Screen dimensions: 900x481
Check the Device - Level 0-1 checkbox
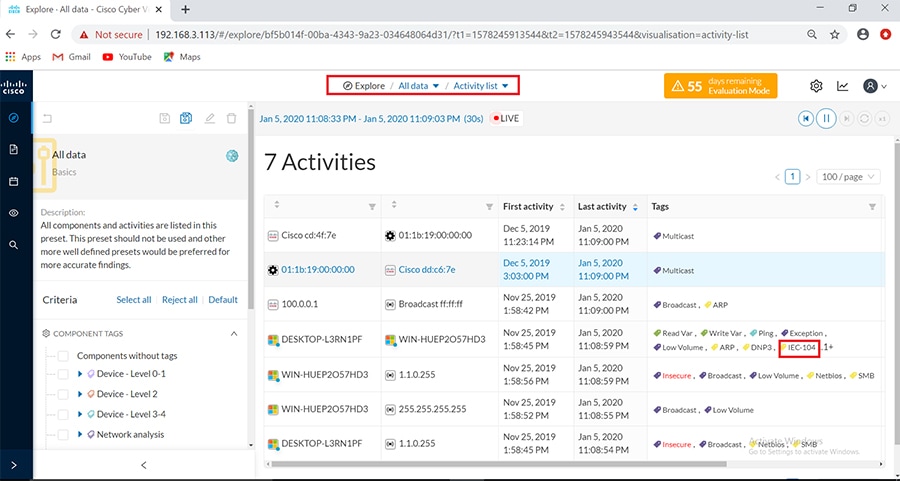63,374
